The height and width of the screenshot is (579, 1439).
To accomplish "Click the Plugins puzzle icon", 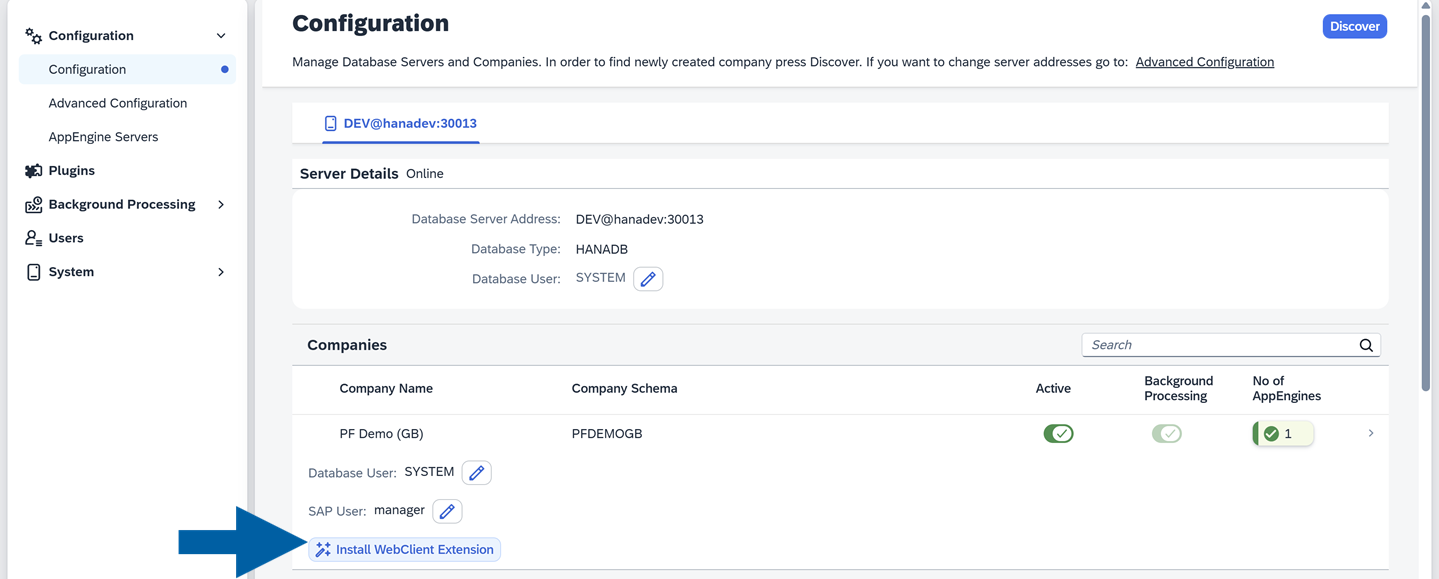I will coord(33,171).
